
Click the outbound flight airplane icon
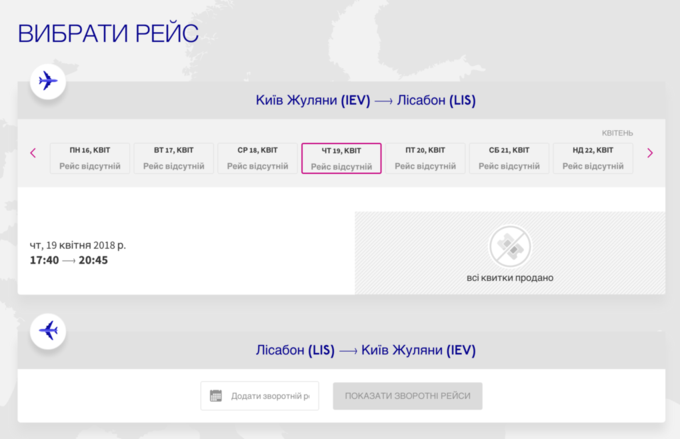point(47,81)
